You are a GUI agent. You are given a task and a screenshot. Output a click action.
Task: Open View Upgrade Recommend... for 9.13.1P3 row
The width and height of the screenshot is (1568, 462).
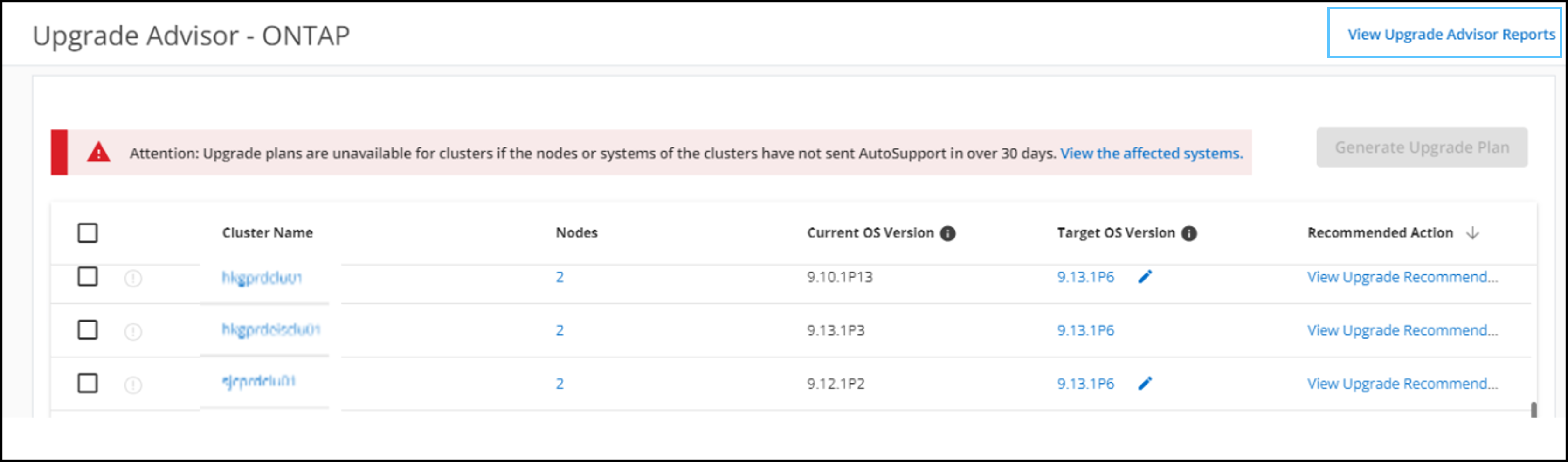(x=1402, y=330)
